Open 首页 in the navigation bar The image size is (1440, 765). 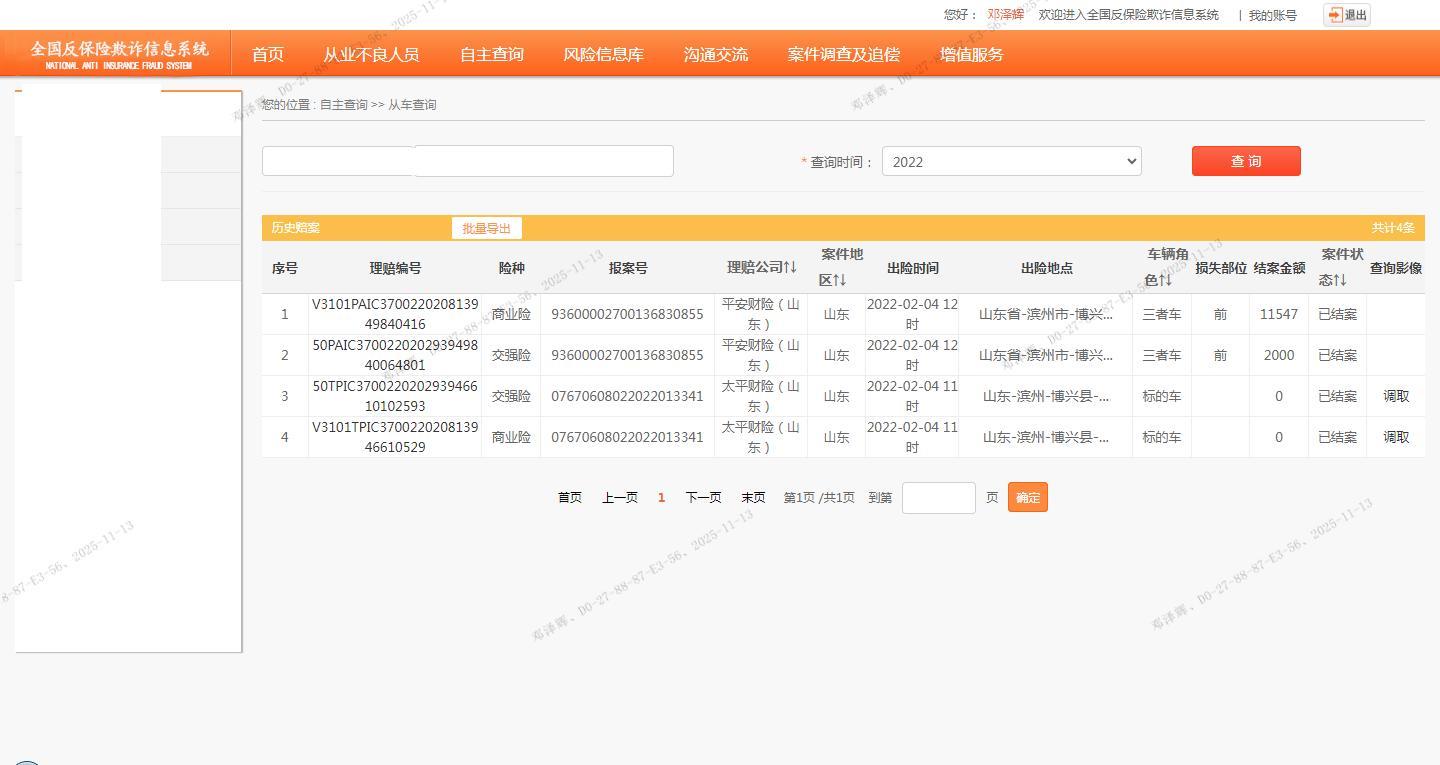[x=267, y=55]
